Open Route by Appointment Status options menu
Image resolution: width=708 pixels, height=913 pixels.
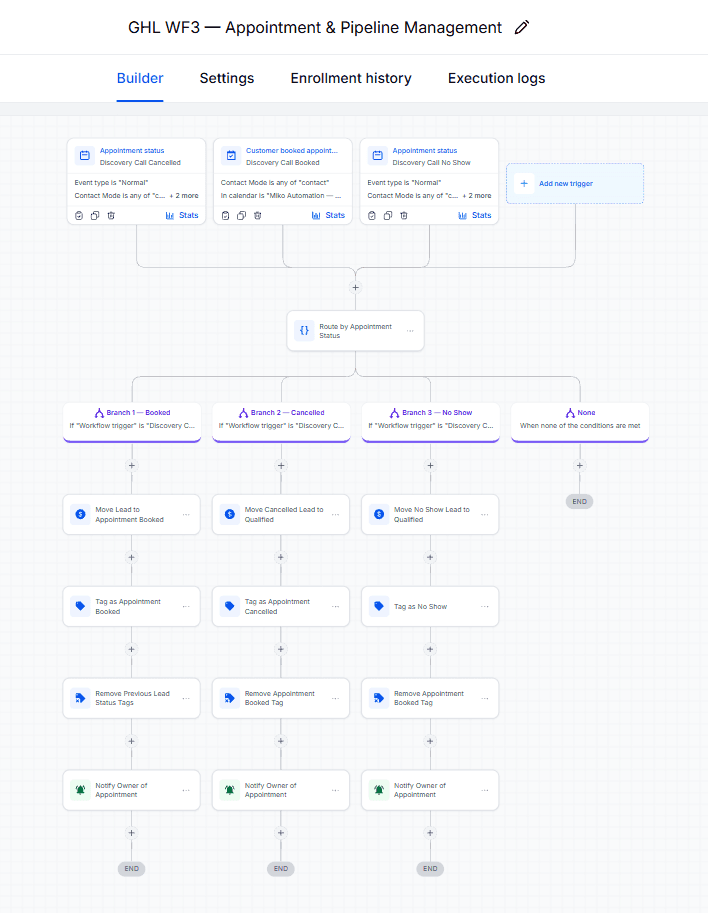[410, 331]
